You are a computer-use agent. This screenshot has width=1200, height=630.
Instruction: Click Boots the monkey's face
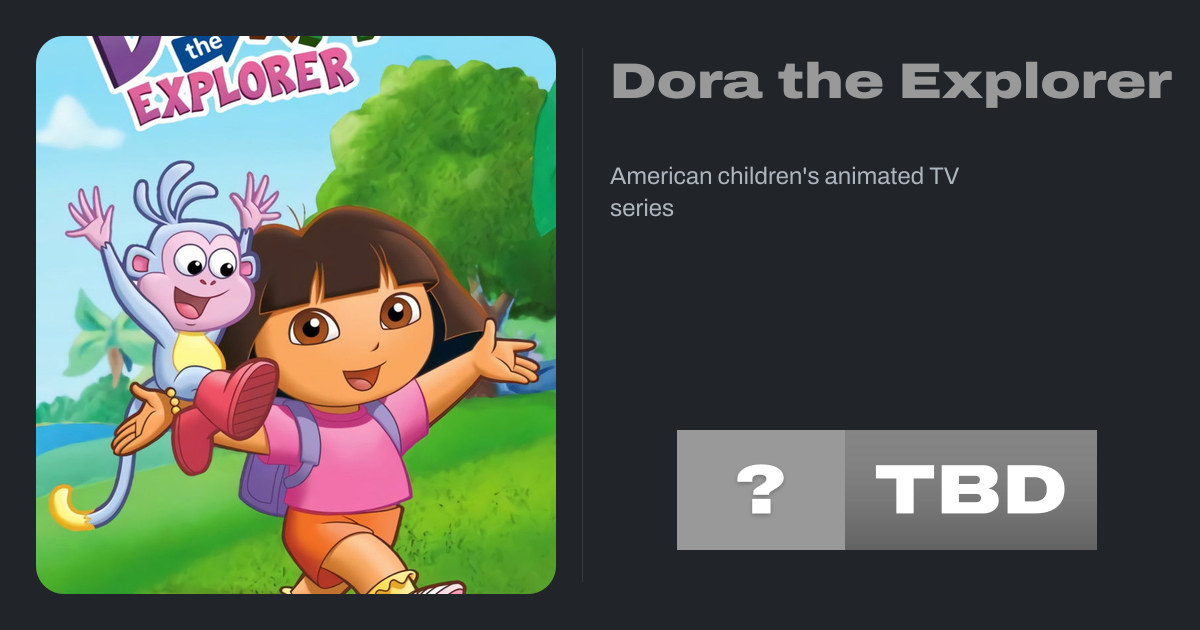[195, 275]
